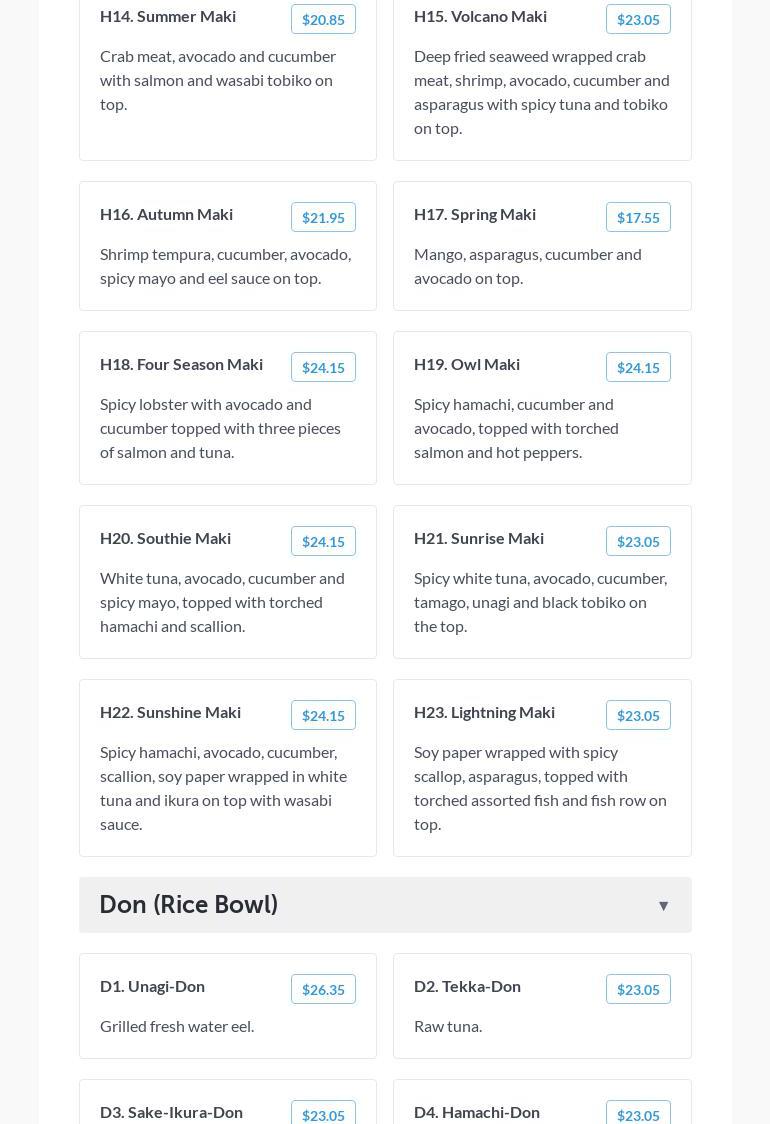Add Autumn Maki via its $21.95 price
770x1124 pixels.
pos(323,218)
